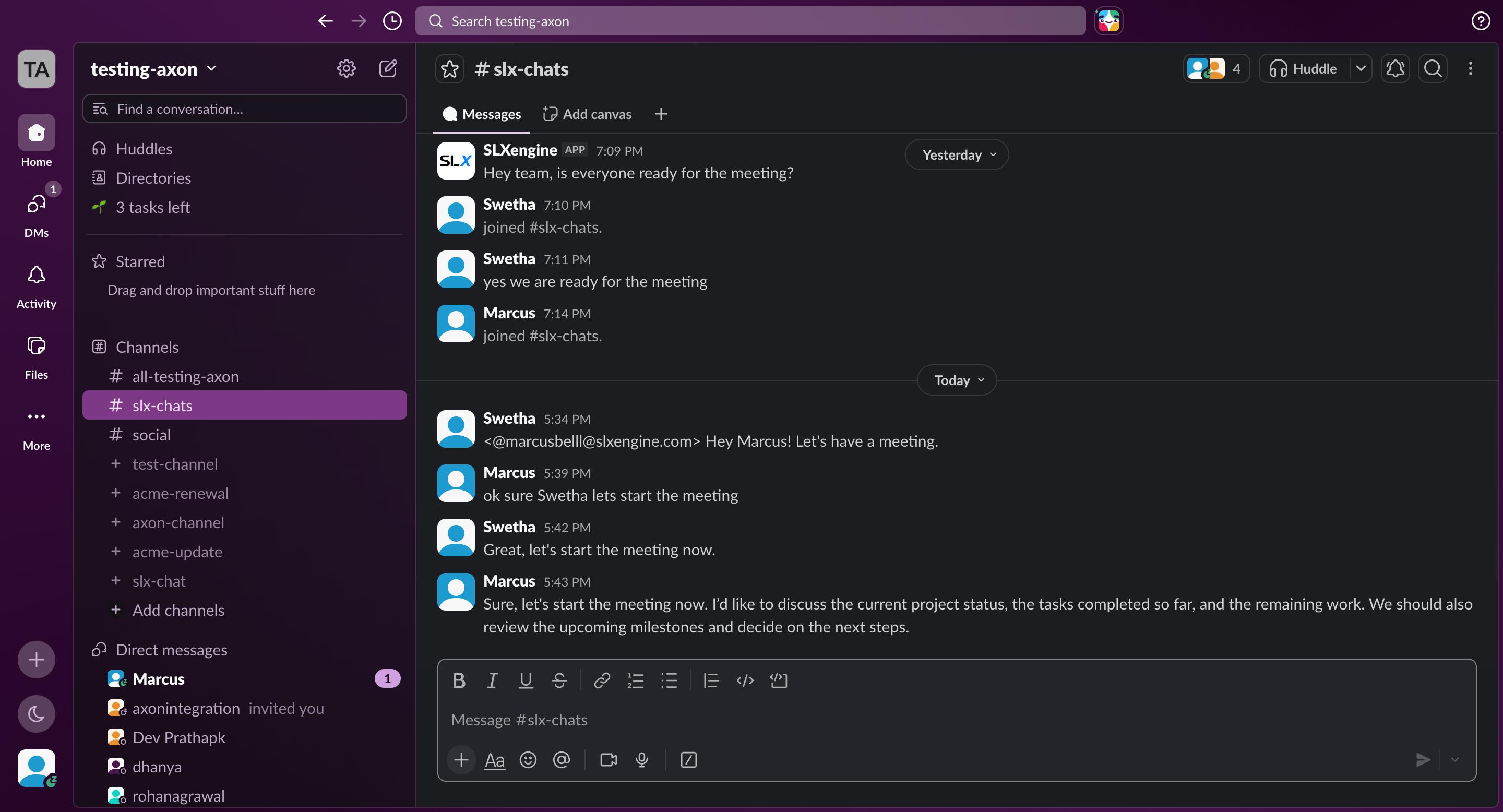Screen dimensions: 1503x812
Task: Open the acme-renewal channel
Action: point(244,493)
